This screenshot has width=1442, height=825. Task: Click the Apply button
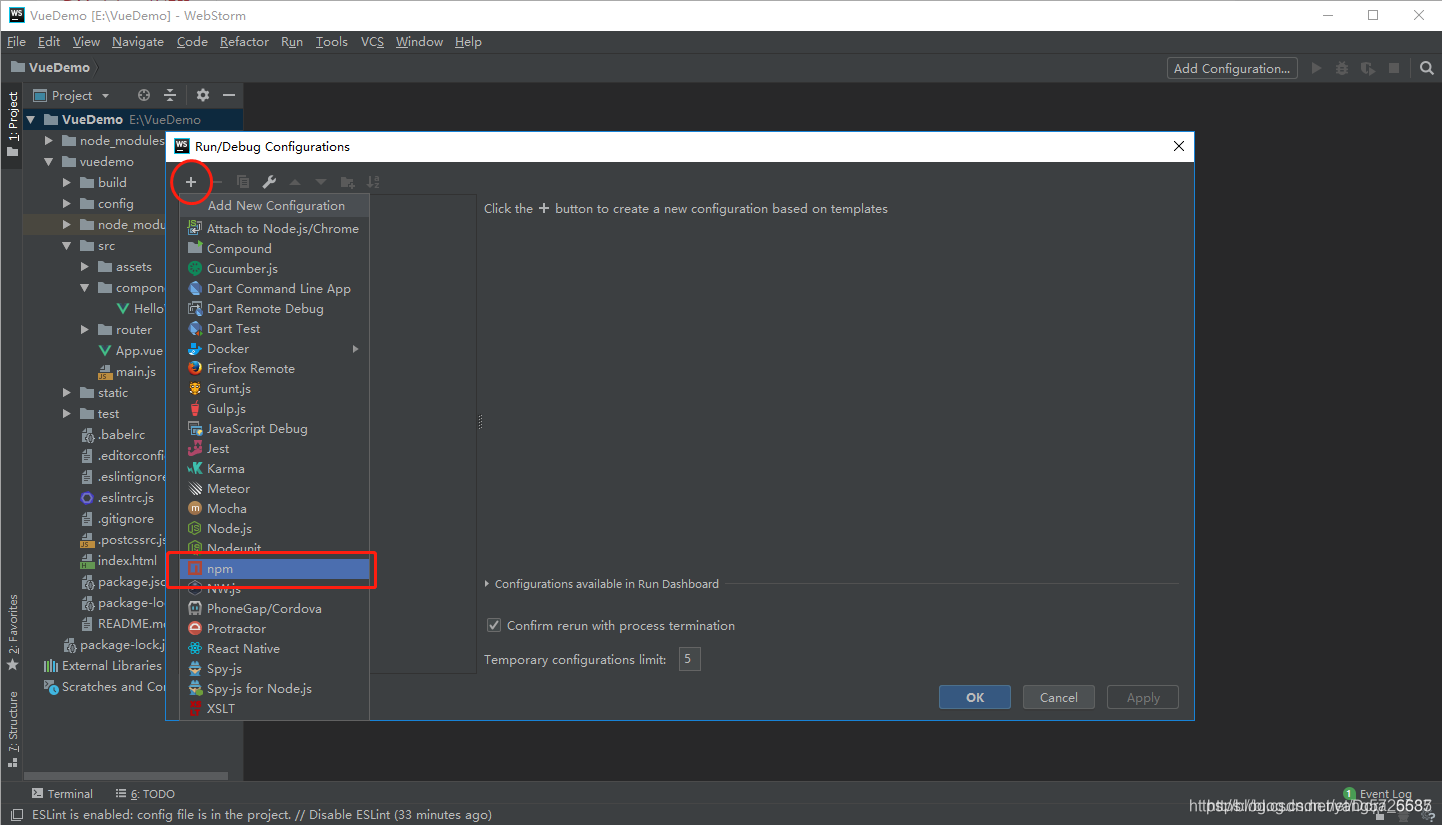click(1143, 697)
